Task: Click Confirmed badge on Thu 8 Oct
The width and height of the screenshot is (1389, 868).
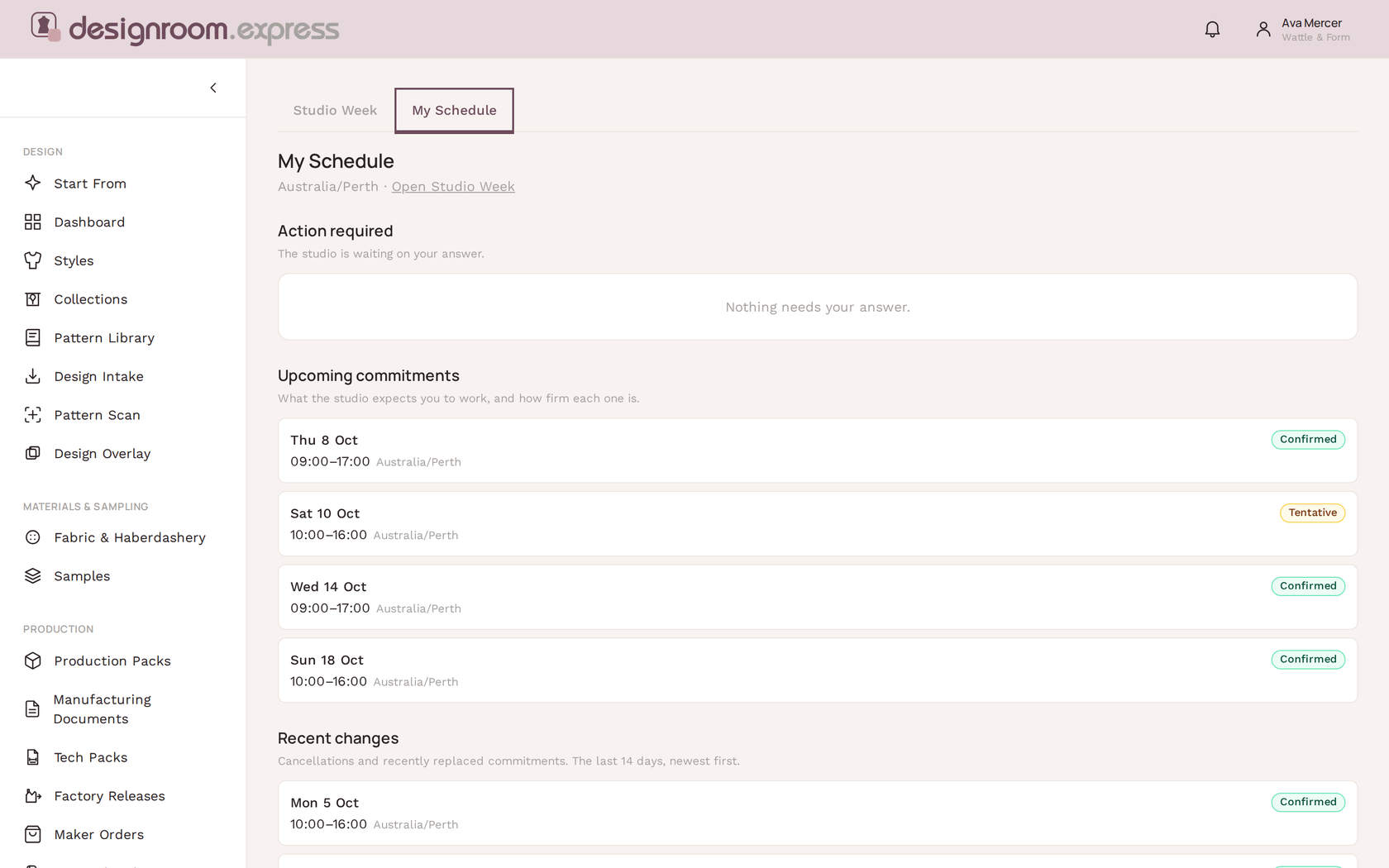Action: (x=1308, y=440)
